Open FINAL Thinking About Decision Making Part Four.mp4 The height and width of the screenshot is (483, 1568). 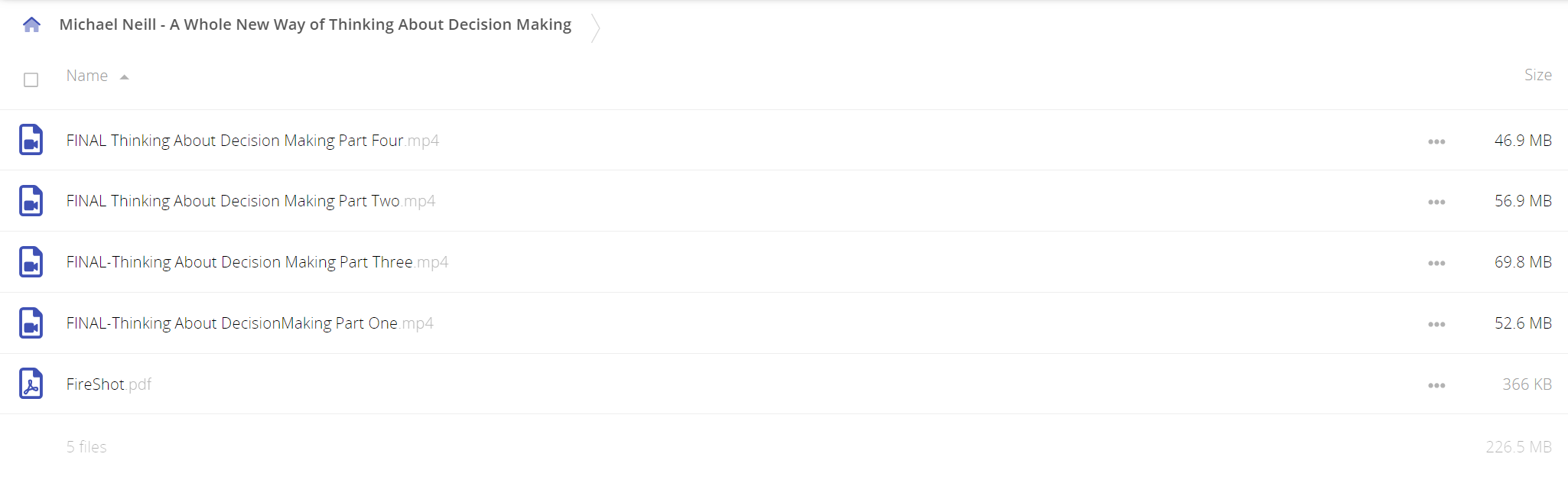pos(252,141)
